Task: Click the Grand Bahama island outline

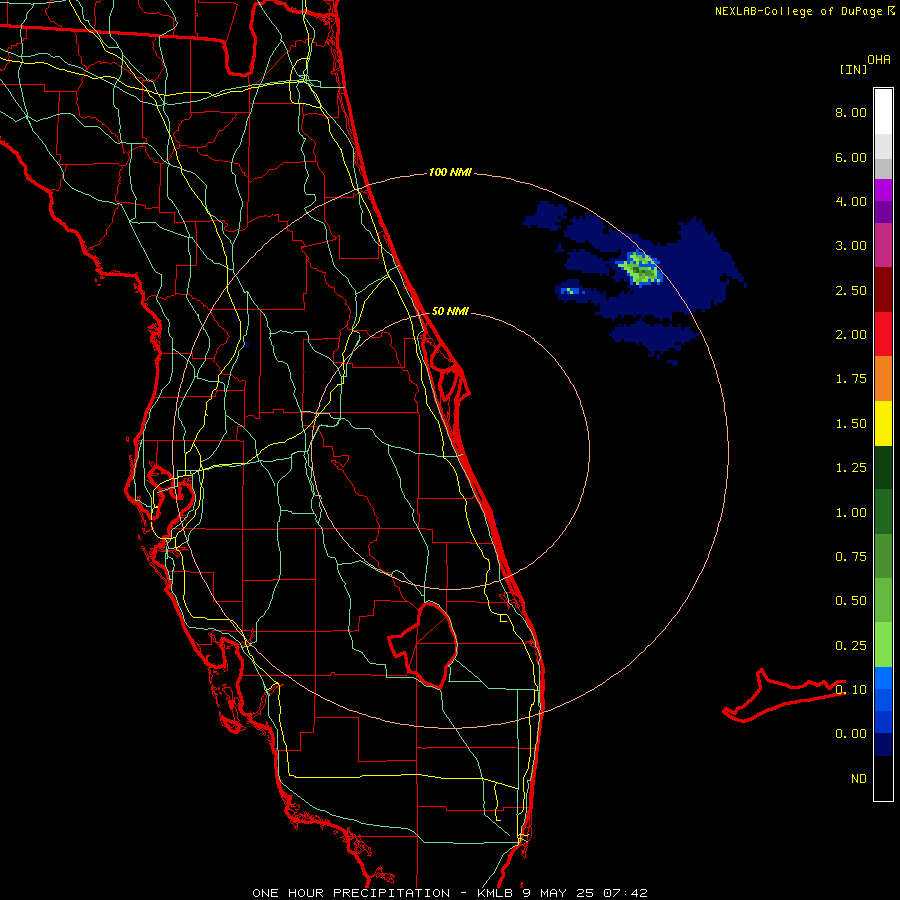Action: tap(783, 696)
